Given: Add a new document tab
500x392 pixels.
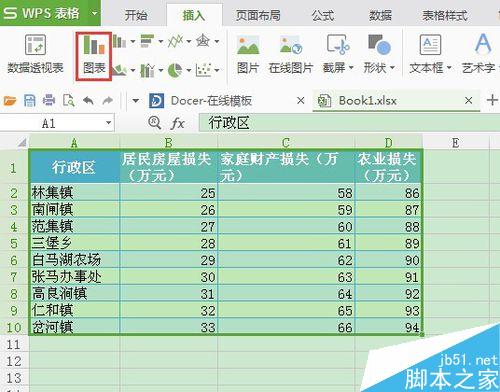Looking at the screenshot, I should (492, 100).
